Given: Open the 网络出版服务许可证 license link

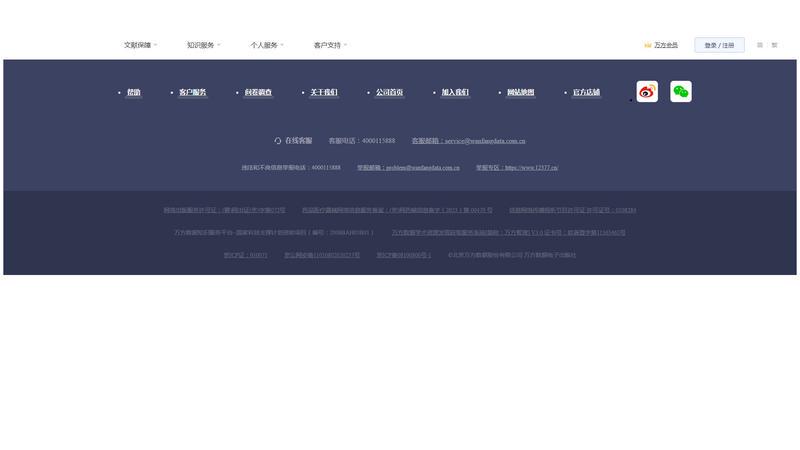Looking at the screenshot, I should [224, 210].
